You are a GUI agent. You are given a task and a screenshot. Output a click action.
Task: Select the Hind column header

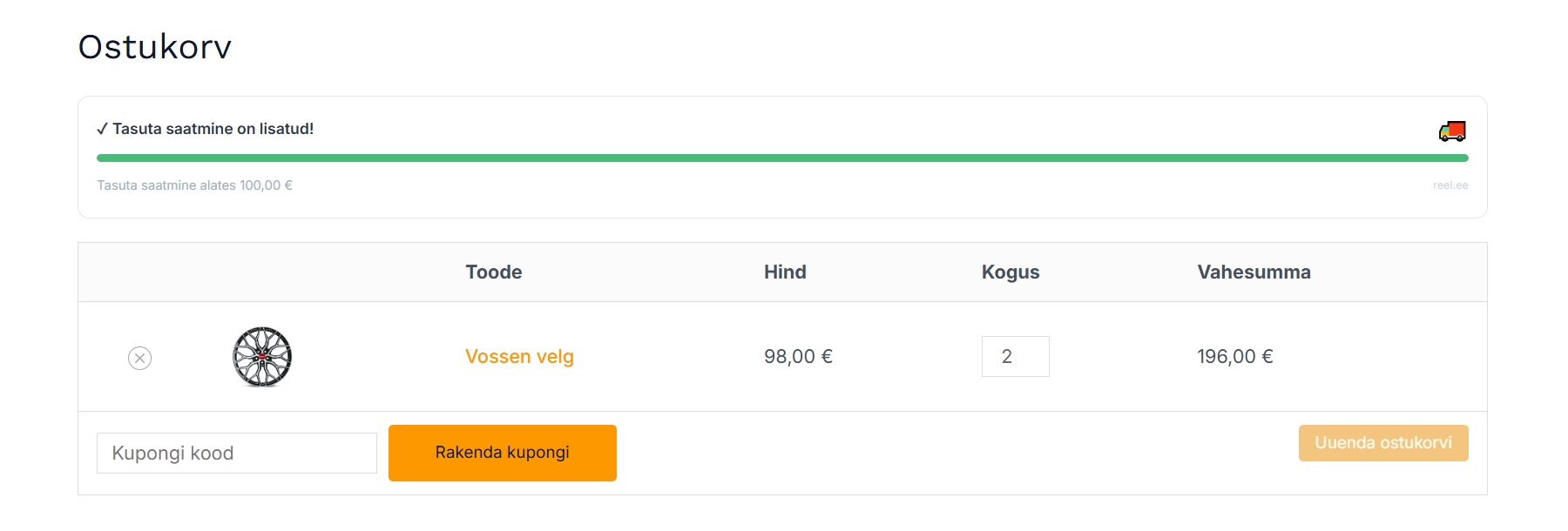(785, 272)
